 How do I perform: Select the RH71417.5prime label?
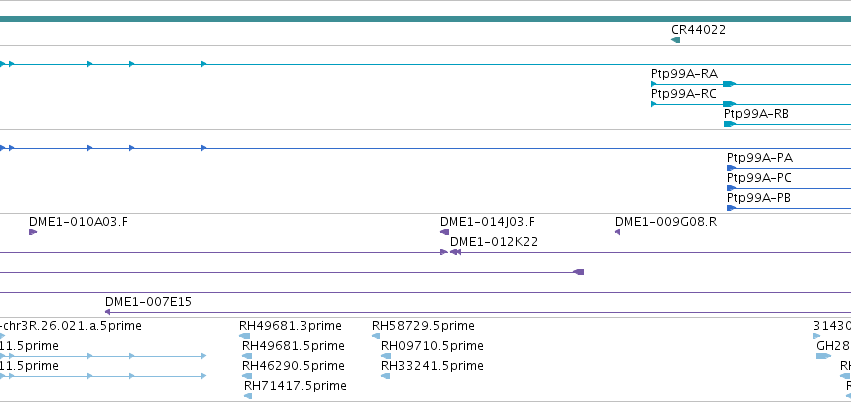point(295,386)
